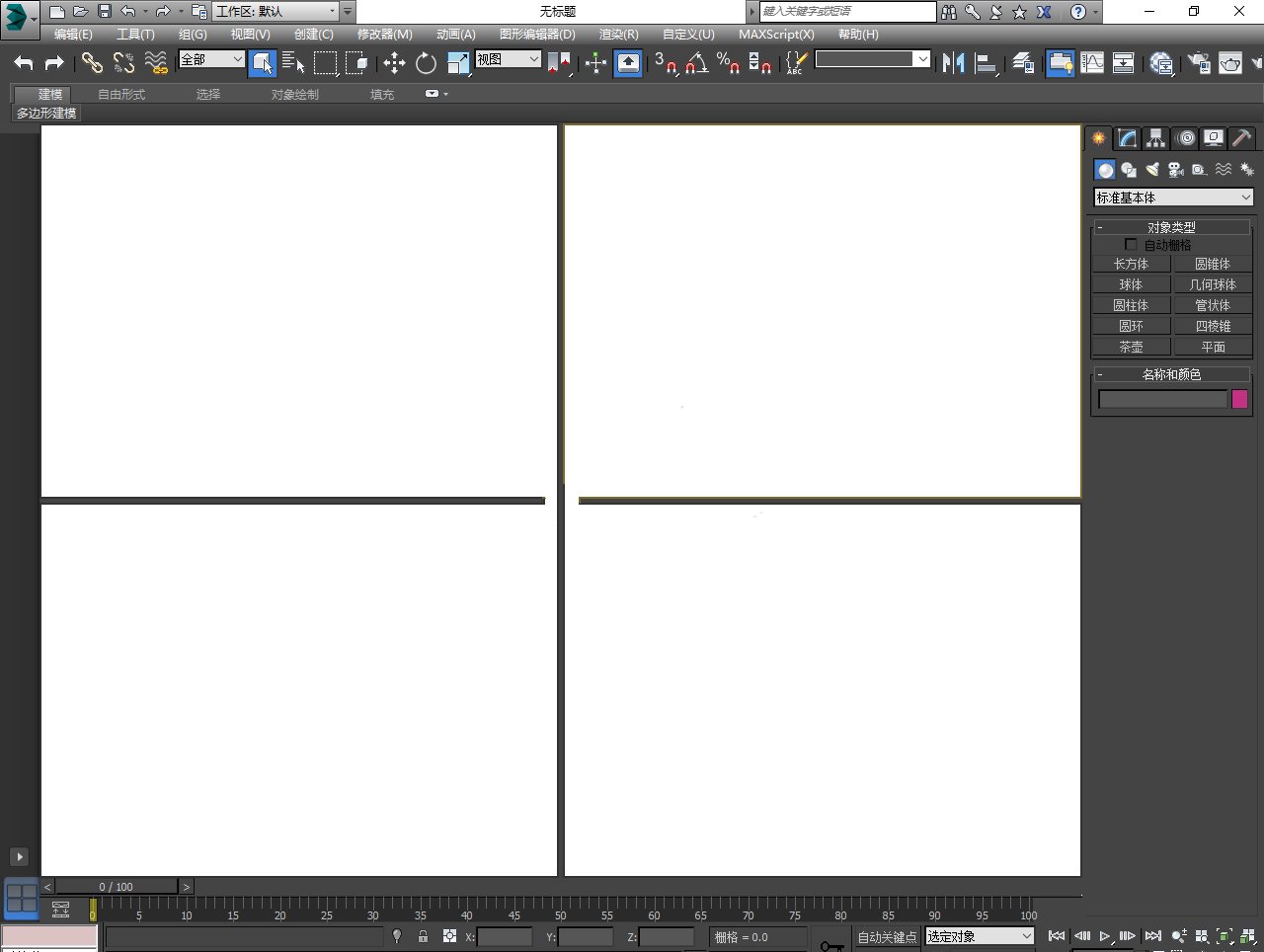Select the Systems gears category icon

(x=1247, y=170)
